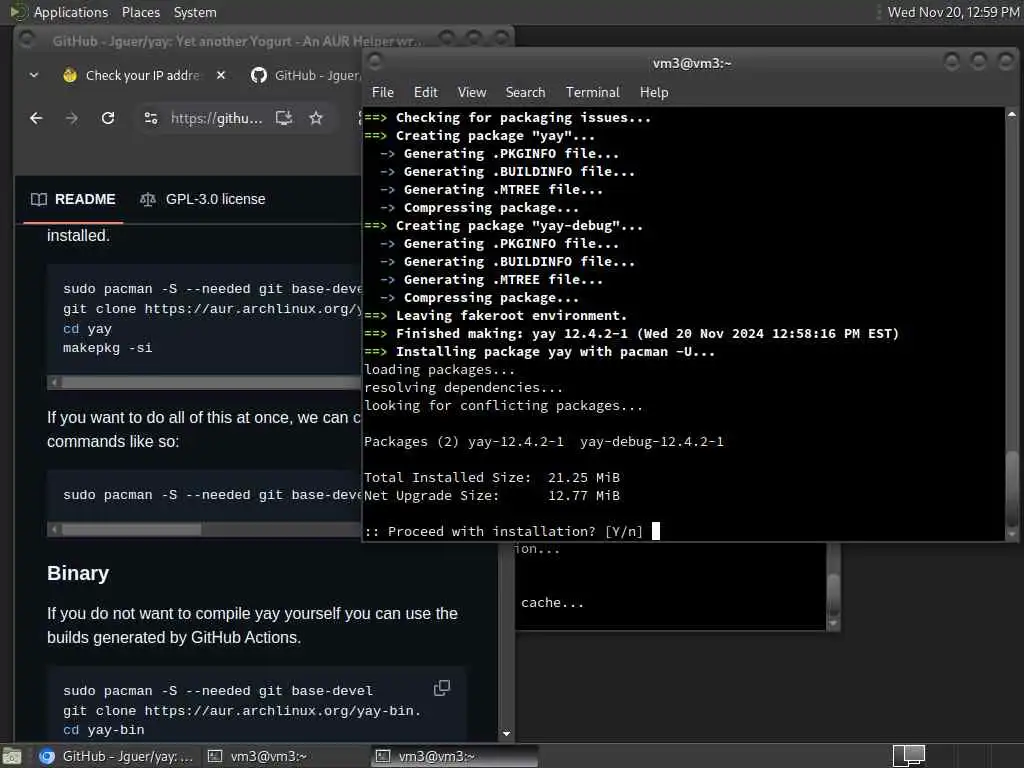Click the terminal scrollbar thumb
This screenshot has width=1024, height=768.
[x=1012, y=487]
